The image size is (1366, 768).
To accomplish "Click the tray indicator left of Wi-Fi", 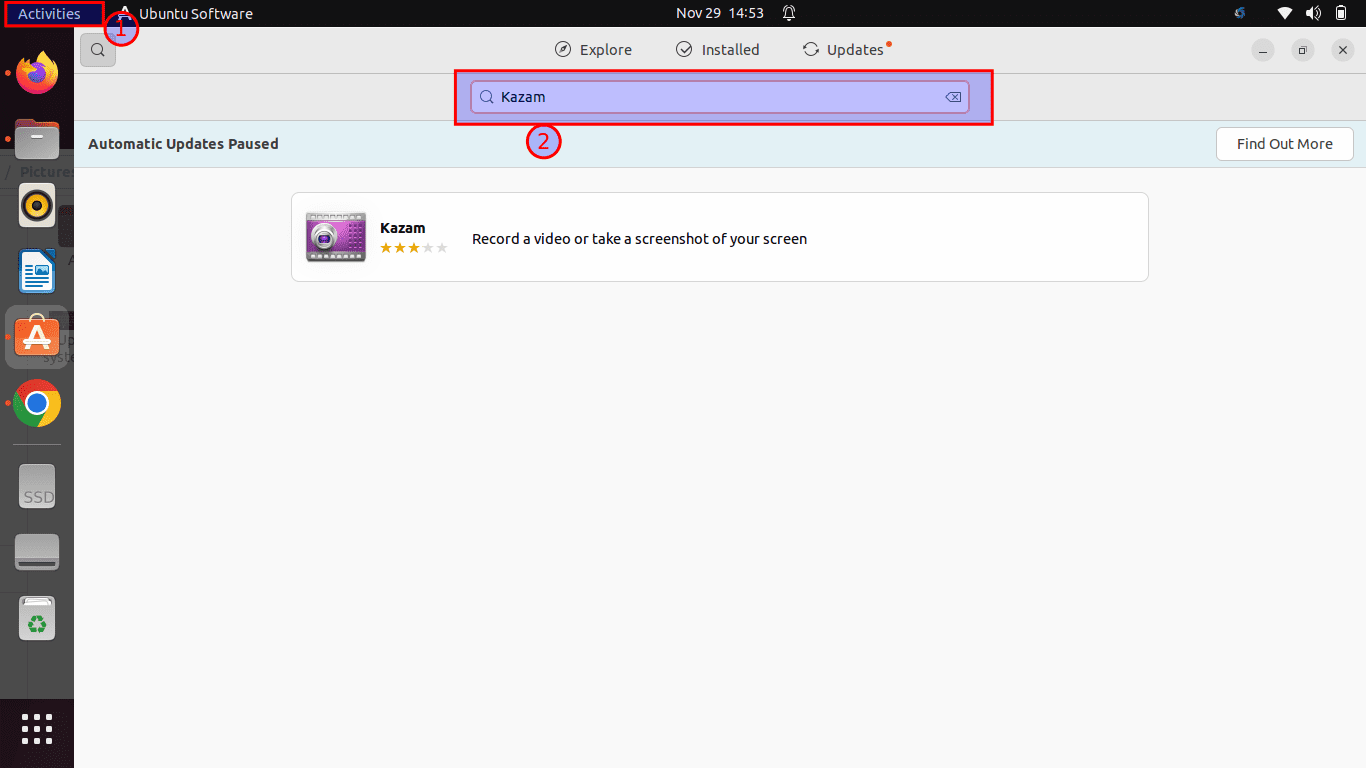I will click(x=1241, y=14).
